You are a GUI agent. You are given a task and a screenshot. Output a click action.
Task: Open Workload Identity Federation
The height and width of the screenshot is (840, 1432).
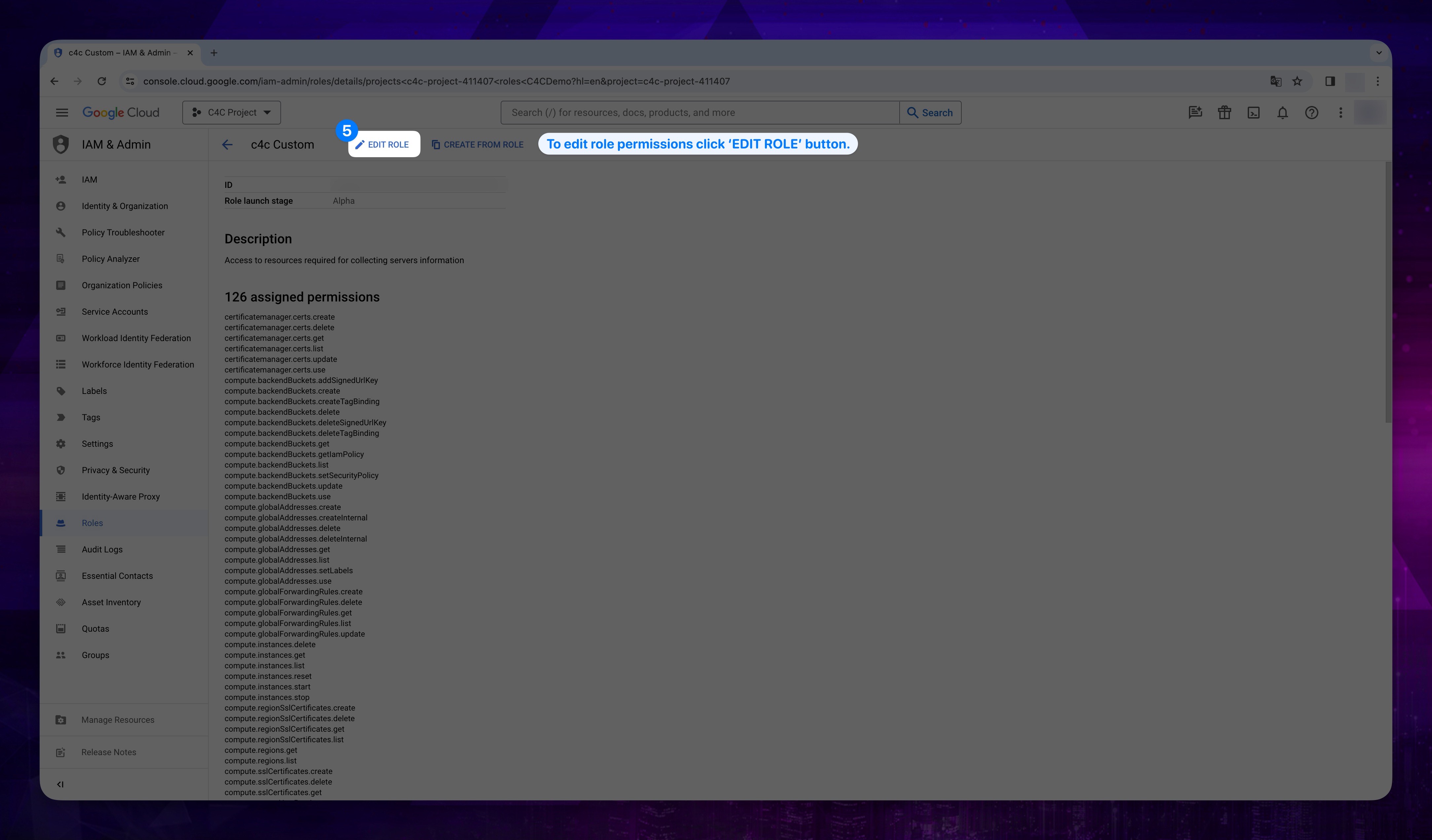(124, 338)
